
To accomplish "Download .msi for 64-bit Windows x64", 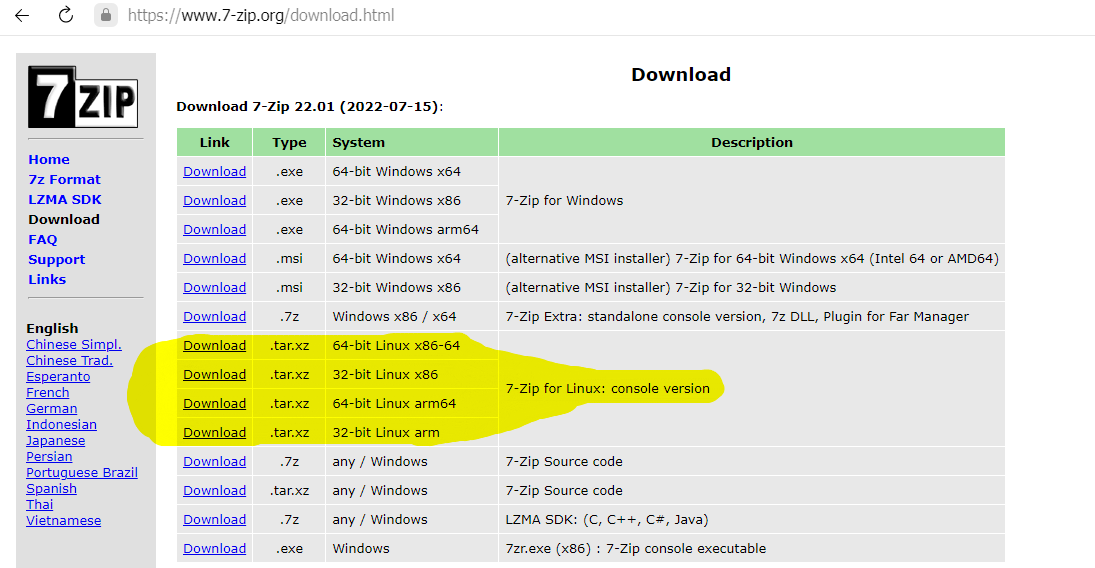I will [214, 258].
